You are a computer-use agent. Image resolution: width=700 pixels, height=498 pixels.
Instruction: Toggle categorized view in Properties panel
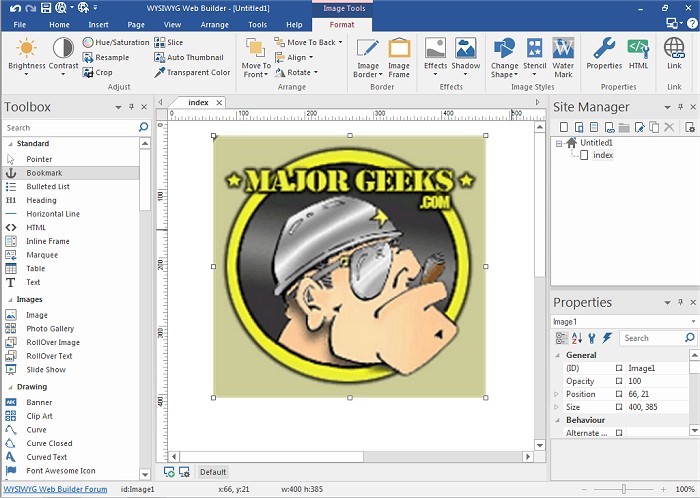[560, 338]
